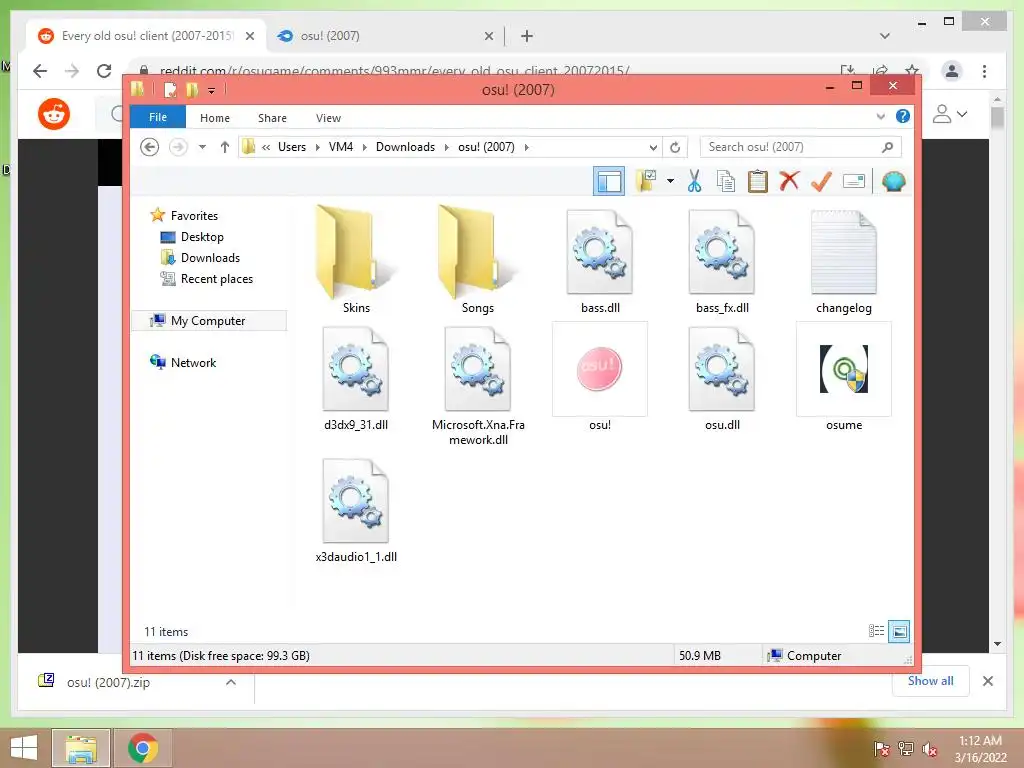
Task: Select the osume updater icon
Action: click(x=844, y=369)
